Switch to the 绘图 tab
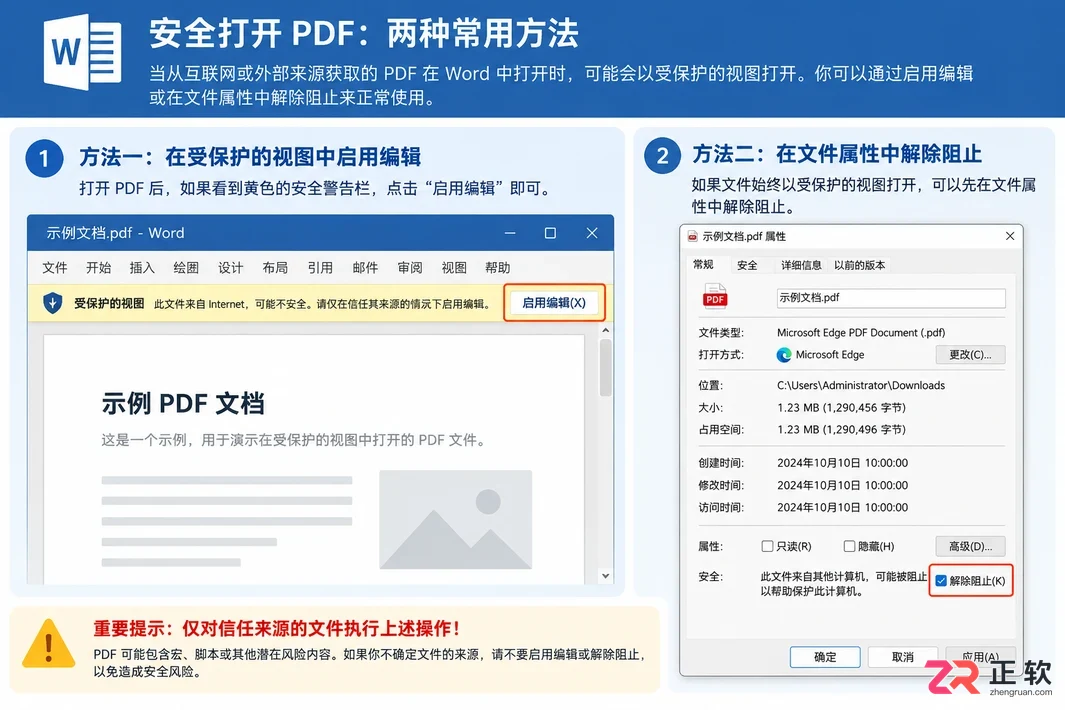The image size is (1065, 710). (x=186, y=268)
